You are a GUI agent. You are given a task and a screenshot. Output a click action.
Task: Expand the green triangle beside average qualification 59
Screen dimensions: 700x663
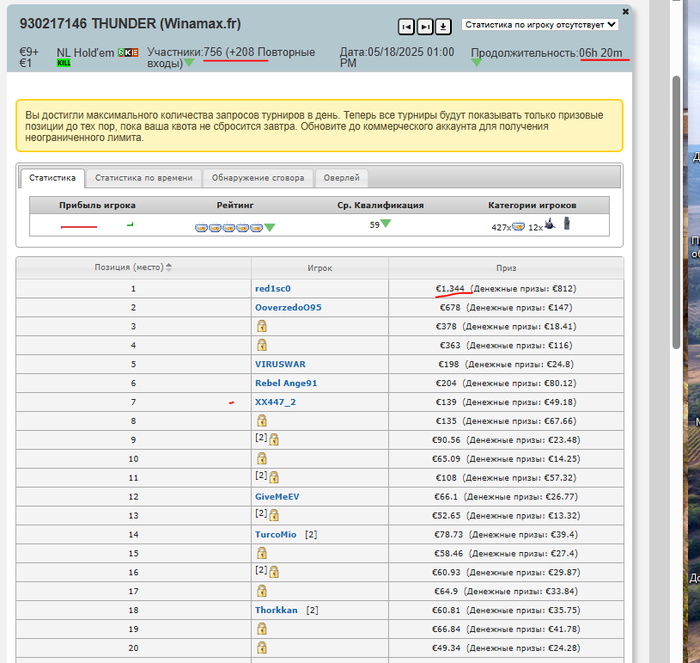tap(386, 223)
